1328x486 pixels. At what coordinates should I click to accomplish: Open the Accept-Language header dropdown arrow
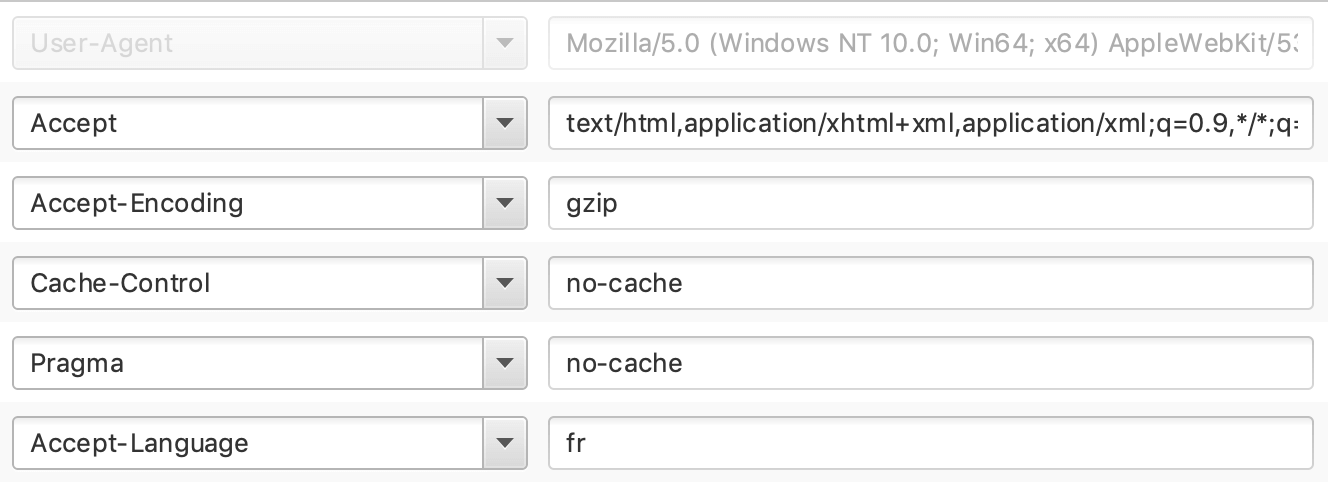[x=504, y=443]
